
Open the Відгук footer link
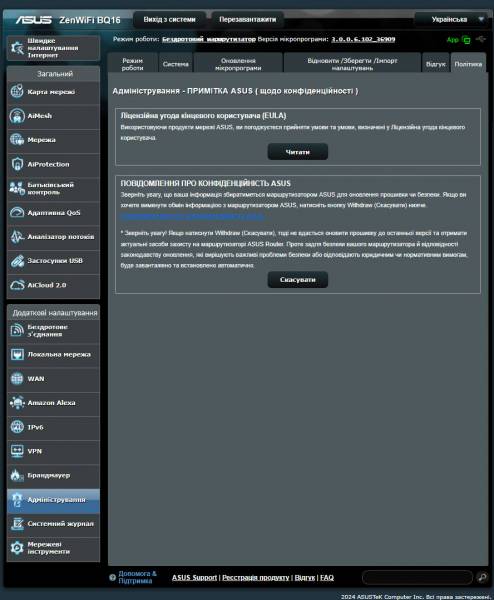point(305,577)
